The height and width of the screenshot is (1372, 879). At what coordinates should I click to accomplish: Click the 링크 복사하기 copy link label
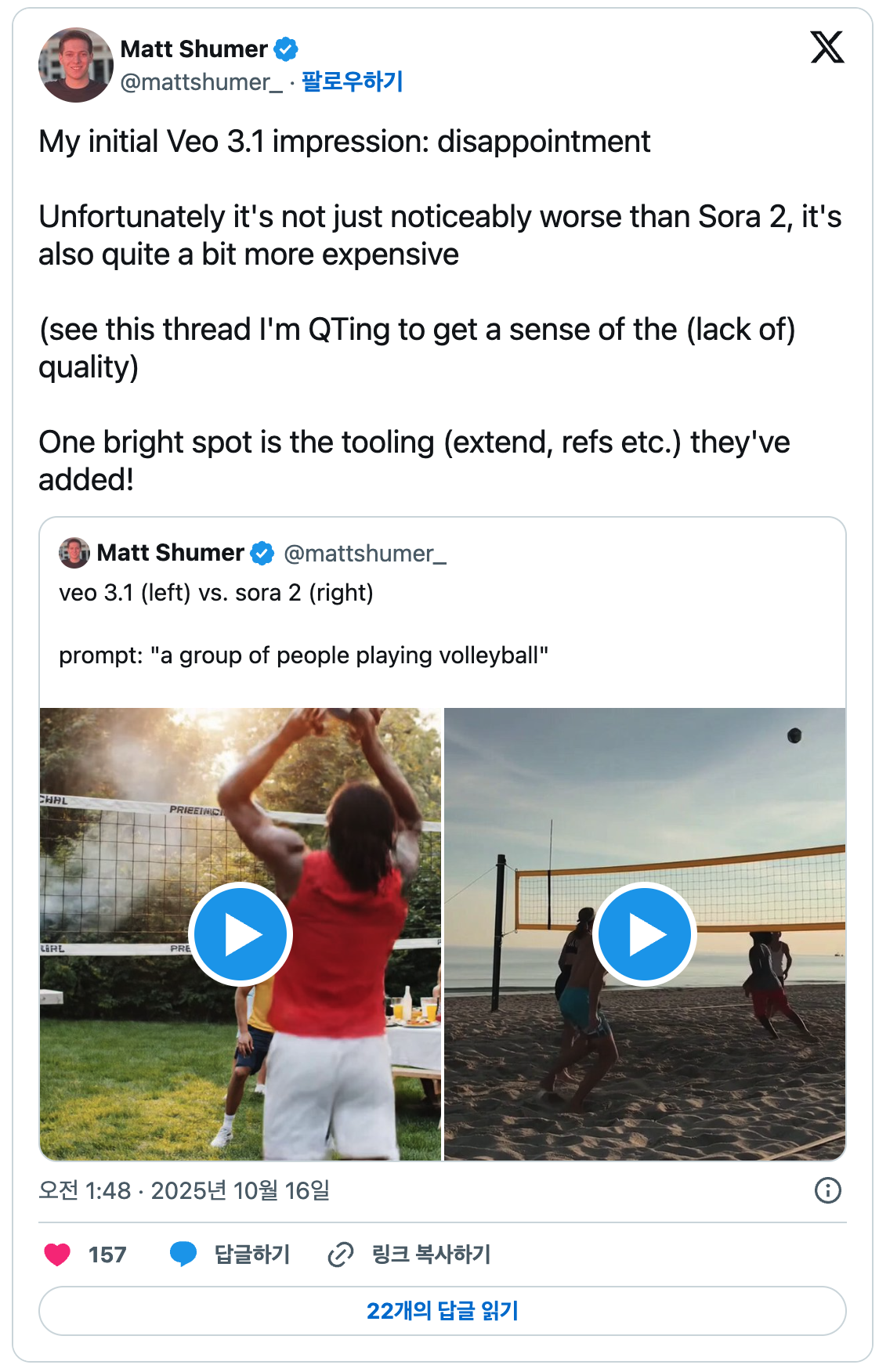[x=431, y=1255]
